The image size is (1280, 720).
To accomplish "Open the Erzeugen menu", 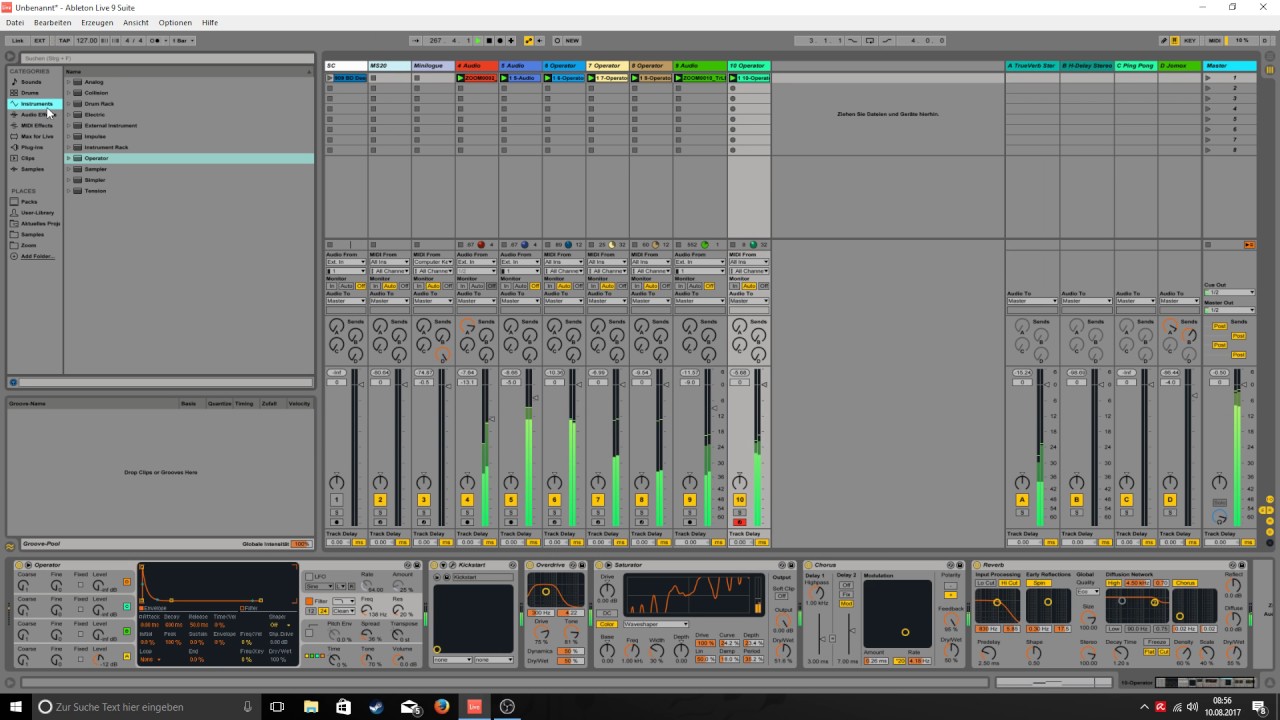I will point(97,22).
